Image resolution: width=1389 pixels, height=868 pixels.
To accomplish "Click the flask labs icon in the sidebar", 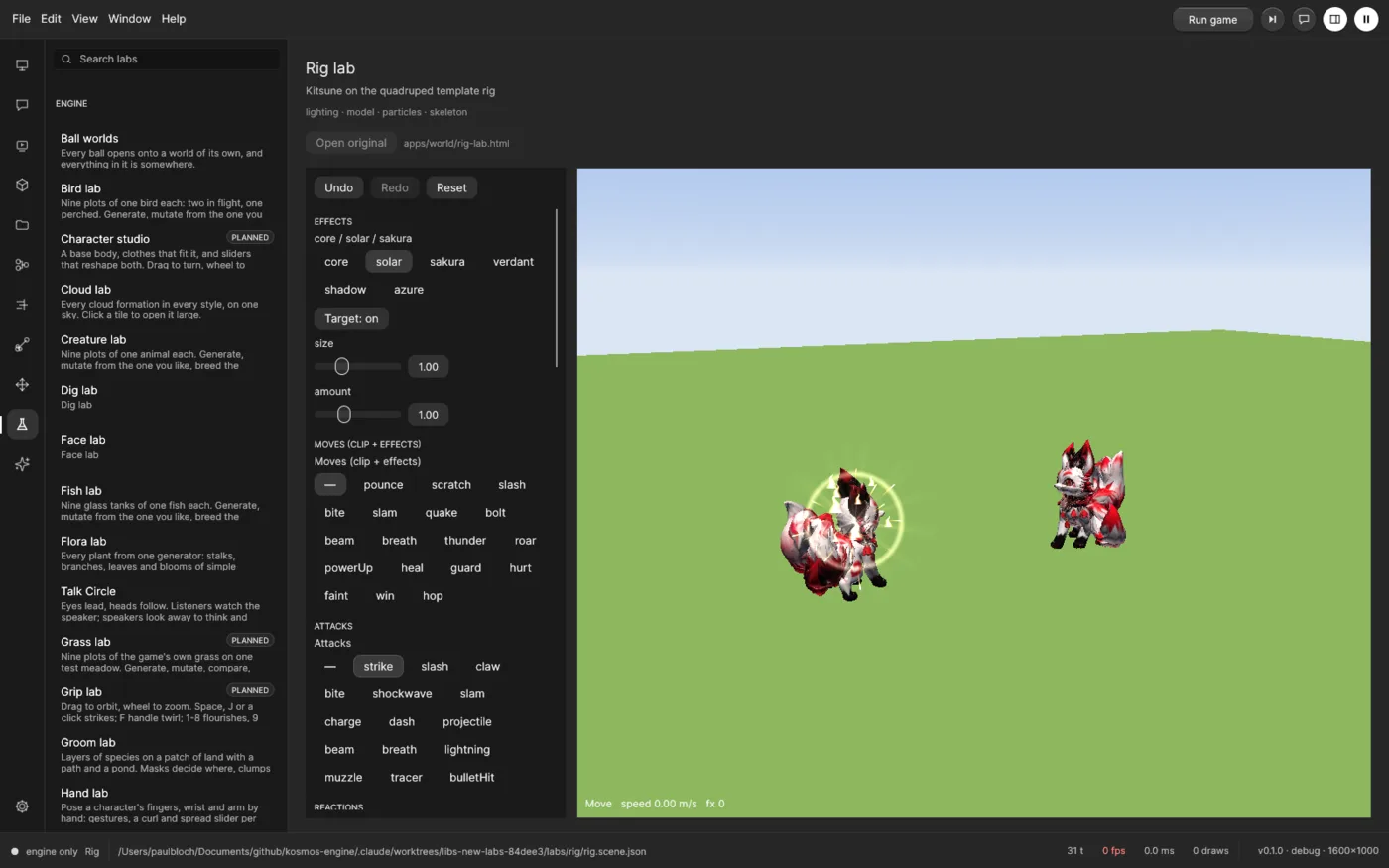I will click(22, 425).
